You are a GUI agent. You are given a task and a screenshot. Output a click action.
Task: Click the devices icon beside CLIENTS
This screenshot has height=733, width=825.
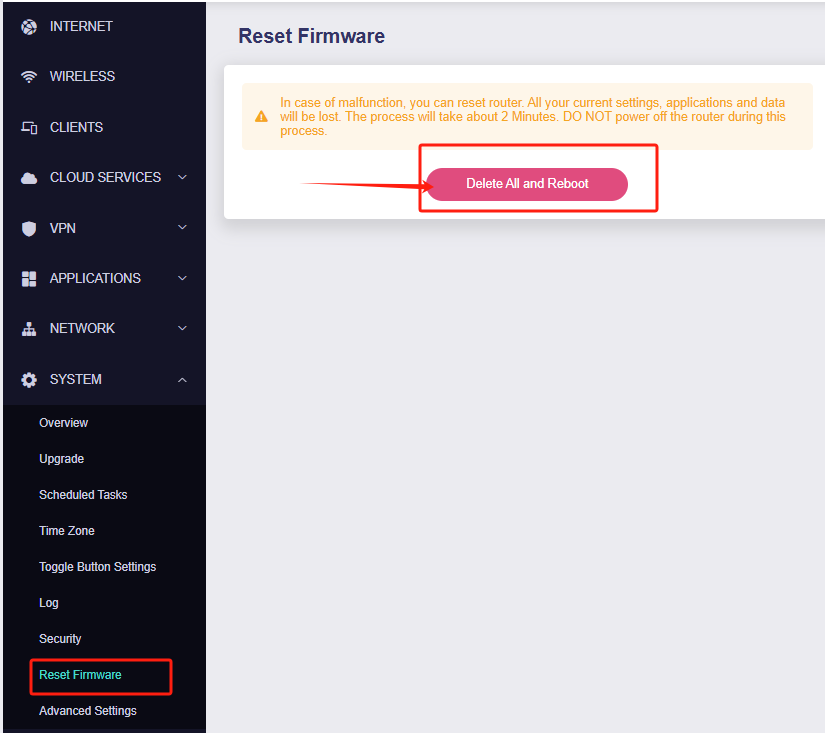29,128
